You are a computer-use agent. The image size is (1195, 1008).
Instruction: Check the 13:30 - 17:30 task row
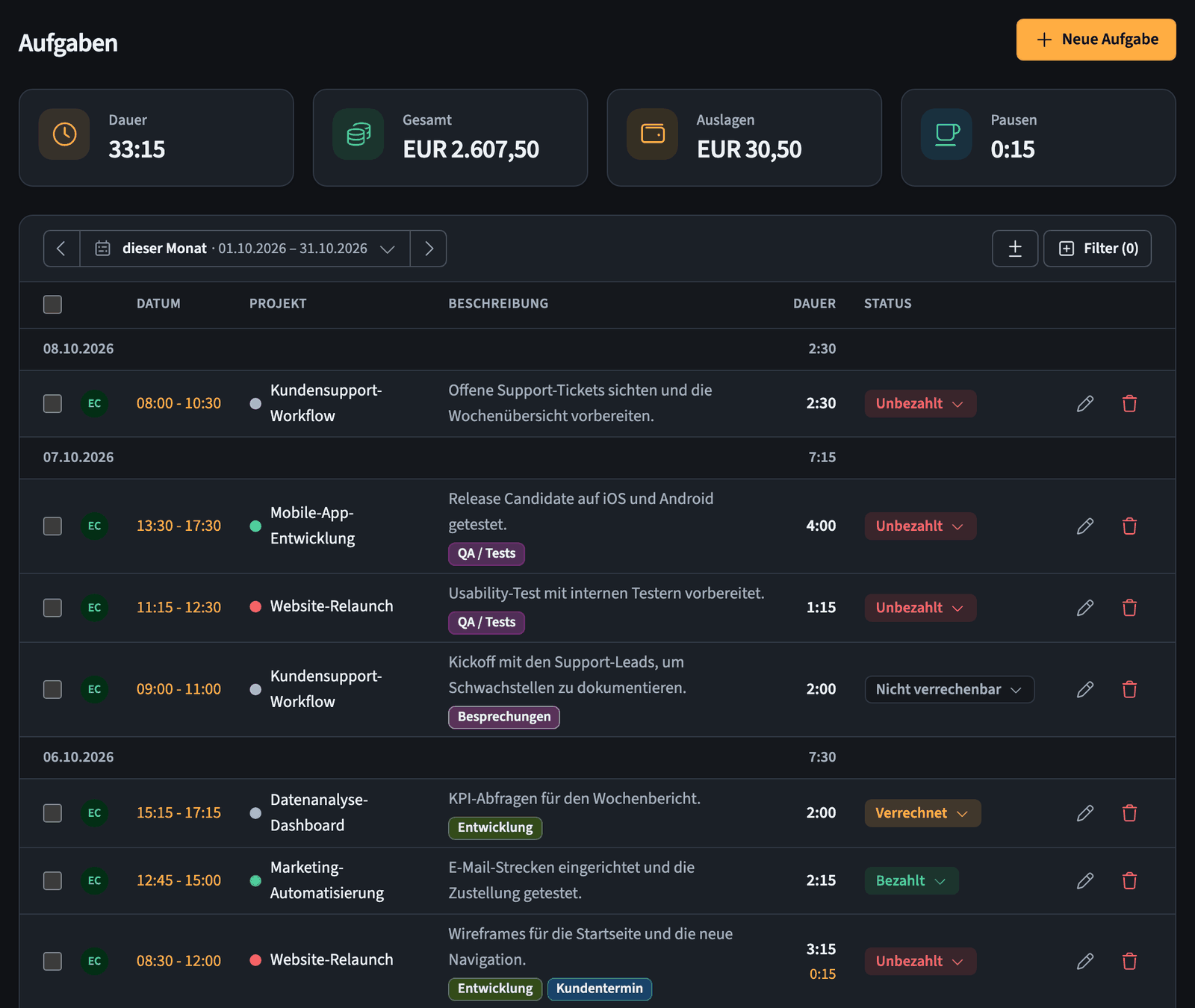click(x=52, y=526)
